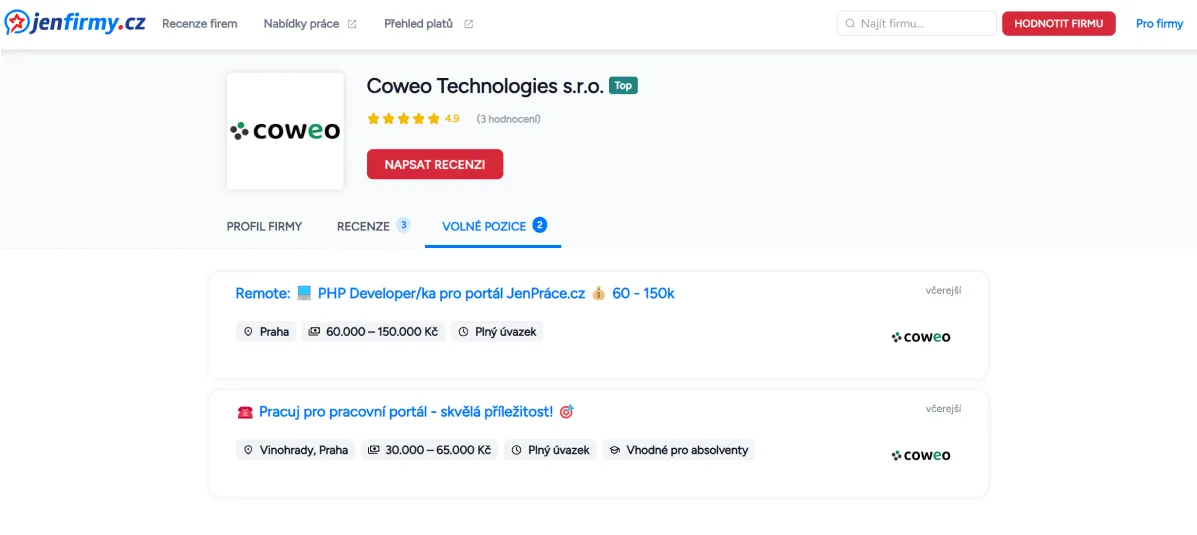Select the VOLNÉ POZICE tab
This screenshot has height=535, width=1197.
[x=484, y=226]
